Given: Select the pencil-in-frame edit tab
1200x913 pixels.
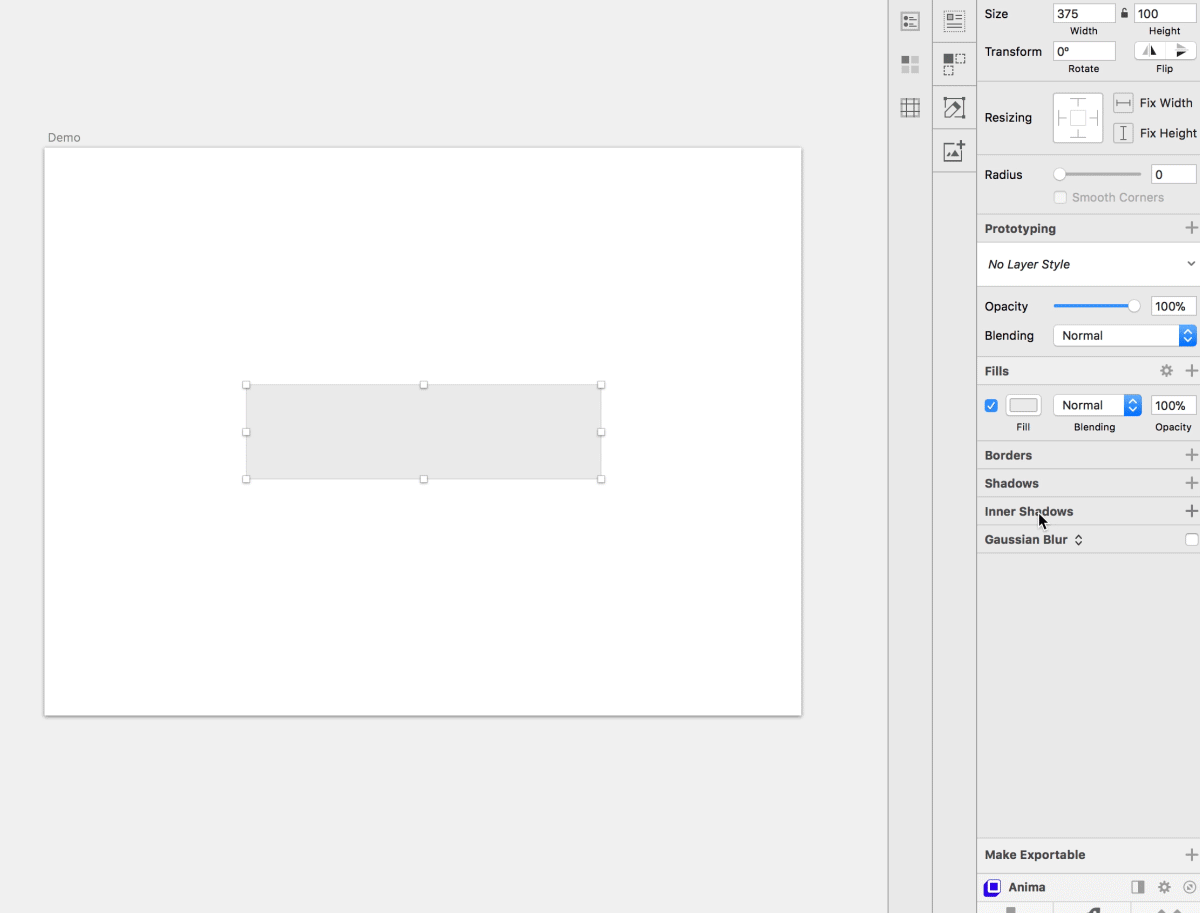Looking at the screenshot, I should tap(955, 107).
